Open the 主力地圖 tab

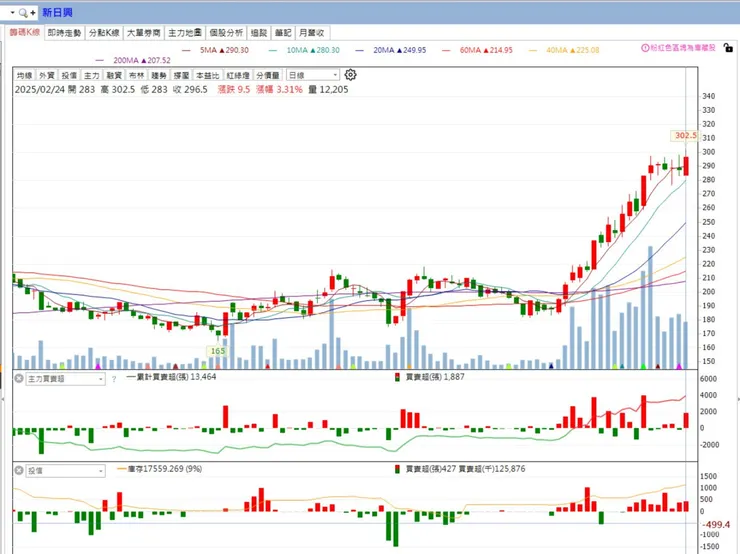[x=185, y=33]
